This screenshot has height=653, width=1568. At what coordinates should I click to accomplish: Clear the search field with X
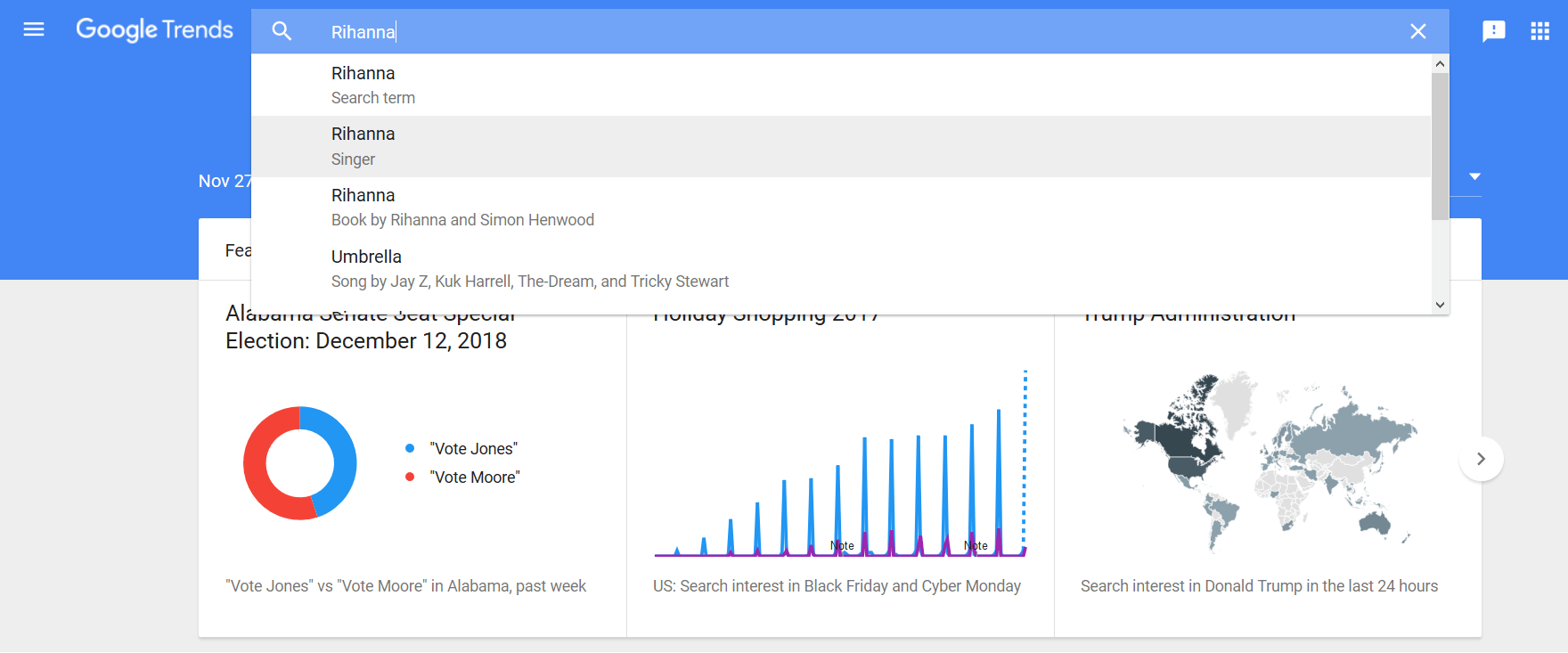(x=1418, y=31)
